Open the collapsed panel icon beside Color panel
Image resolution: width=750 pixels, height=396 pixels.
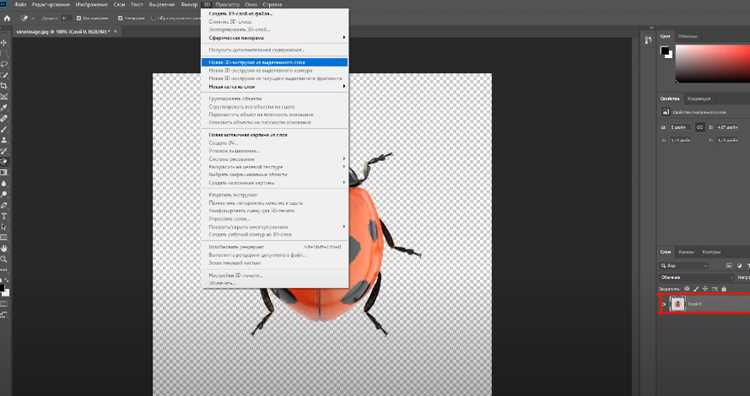click(x=648, y=40)
